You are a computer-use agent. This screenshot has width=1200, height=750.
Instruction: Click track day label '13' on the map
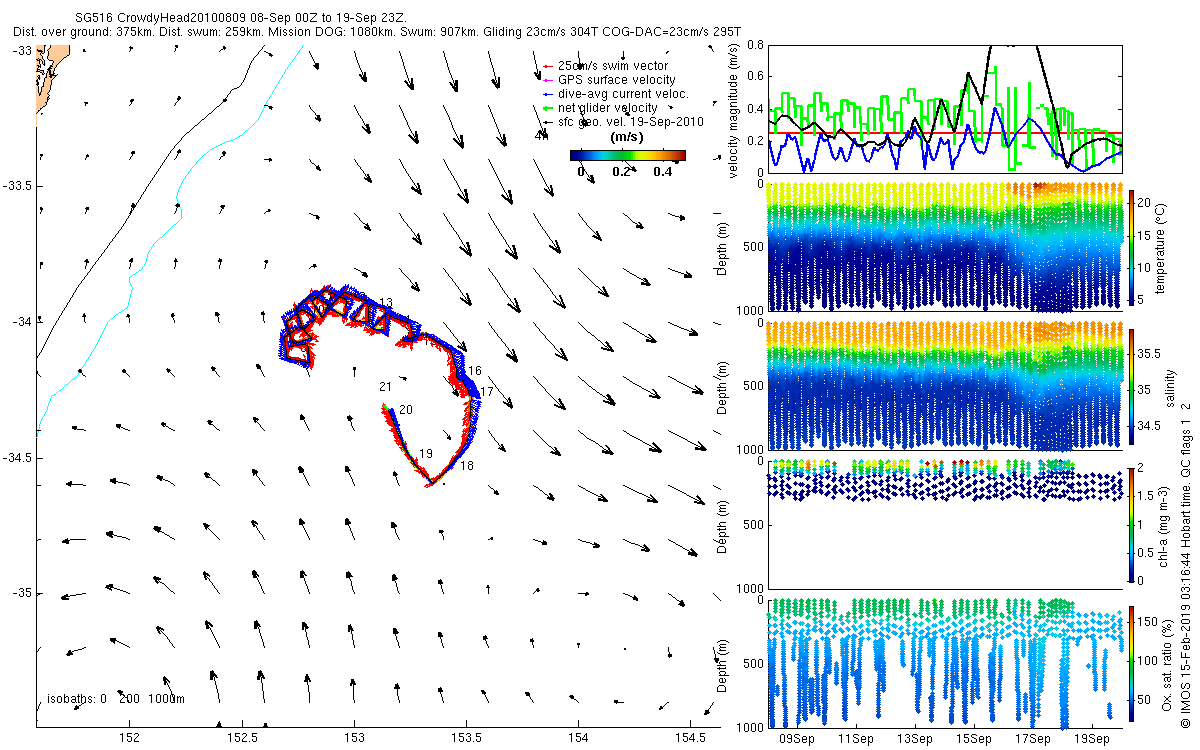386,303
